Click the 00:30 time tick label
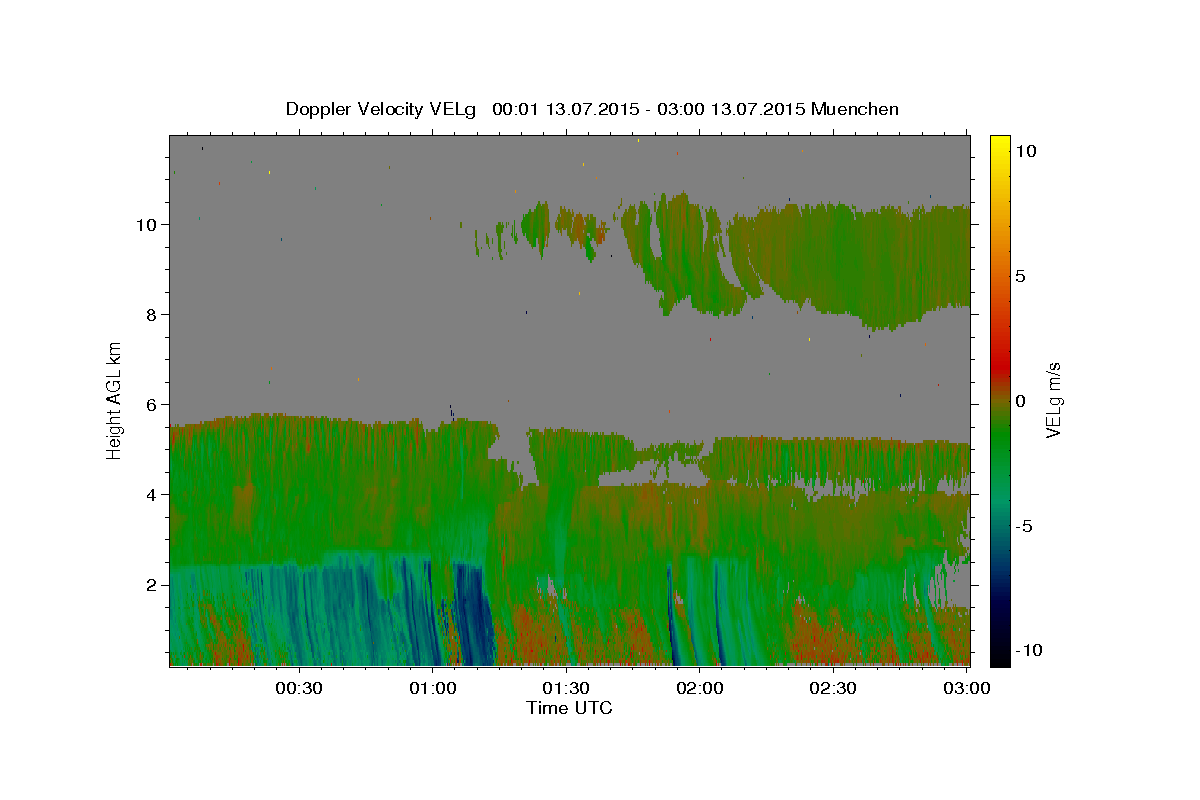This screenshot has width=1200, height=800. 299,688
